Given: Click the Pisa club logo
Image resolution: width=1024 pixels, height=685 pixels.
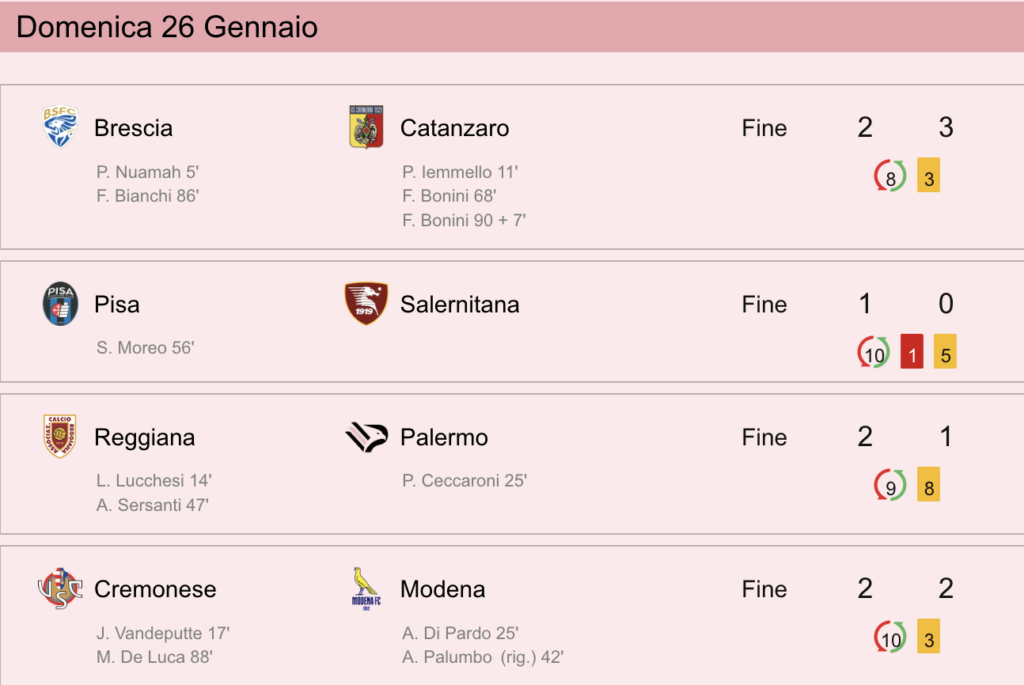Looking at the screenshot, I should (x=60, y=304).
